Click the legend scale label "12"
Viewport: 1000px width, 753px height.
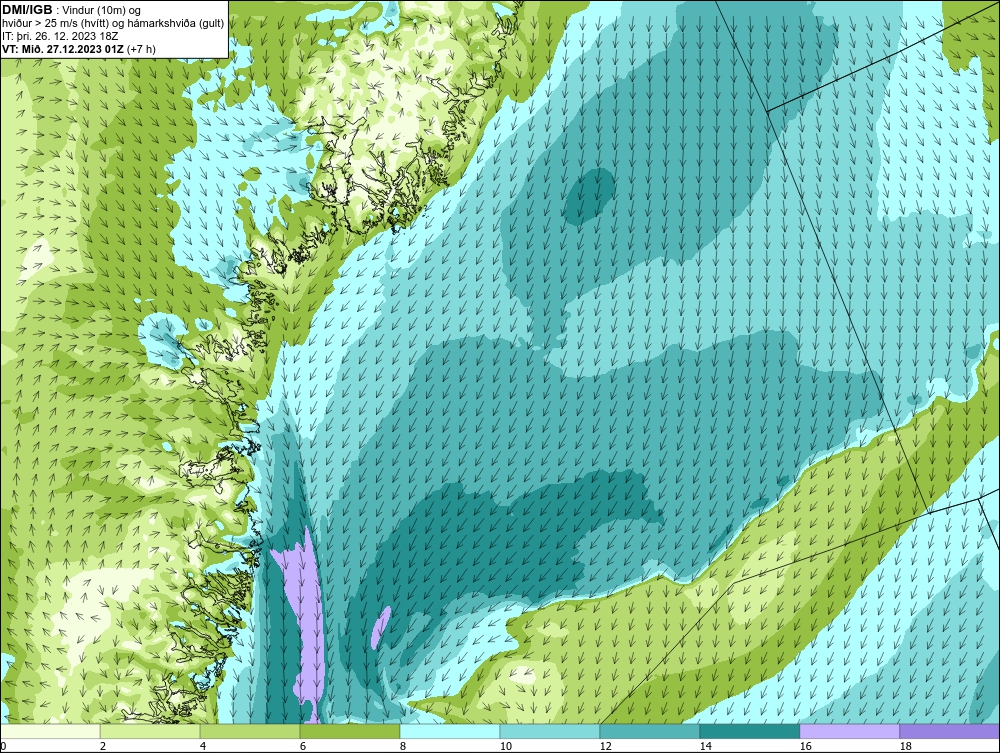click(x=605, y=746)
